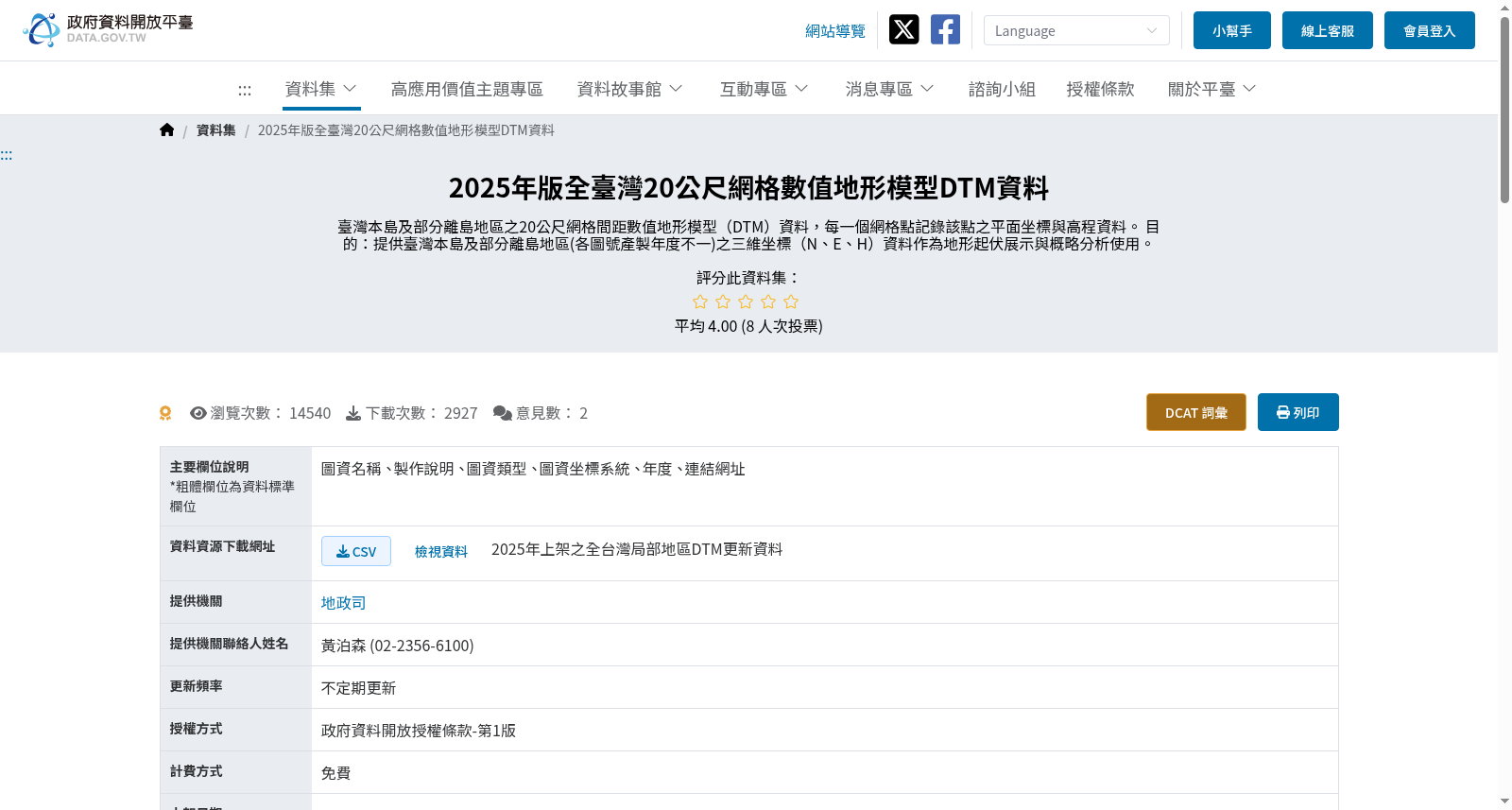
Task: Rate dataset with the second star
Action: pos(723,302)
